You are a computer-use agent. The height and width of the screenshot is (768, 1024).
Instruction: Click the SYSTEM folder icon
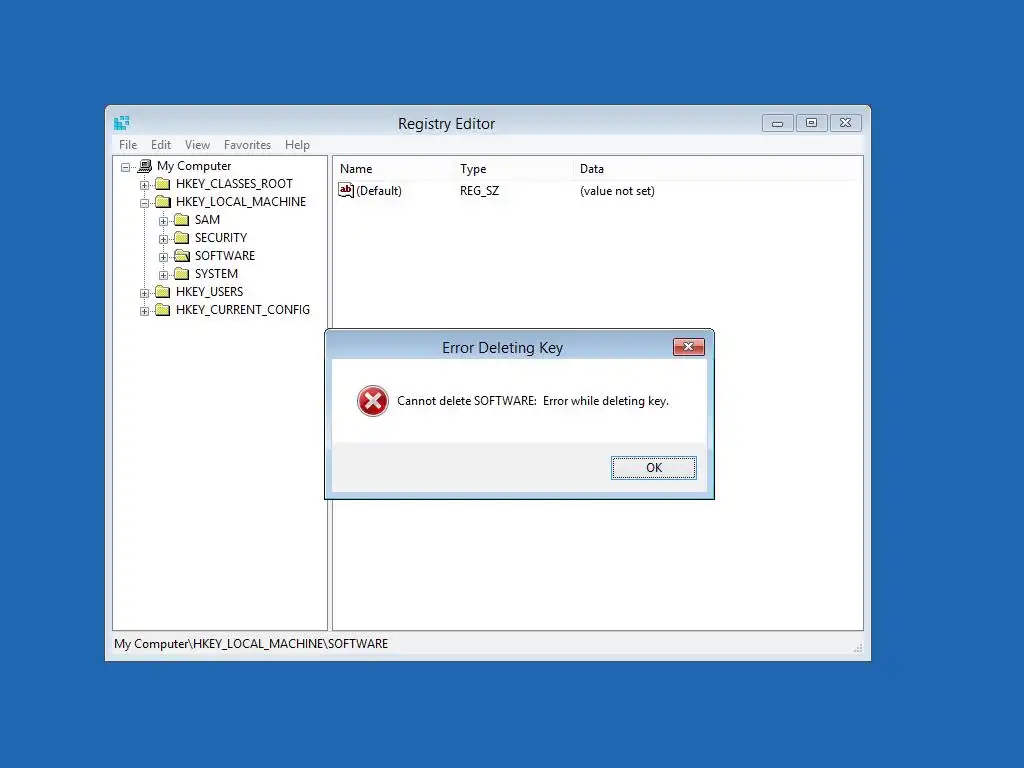click(182, 274)
